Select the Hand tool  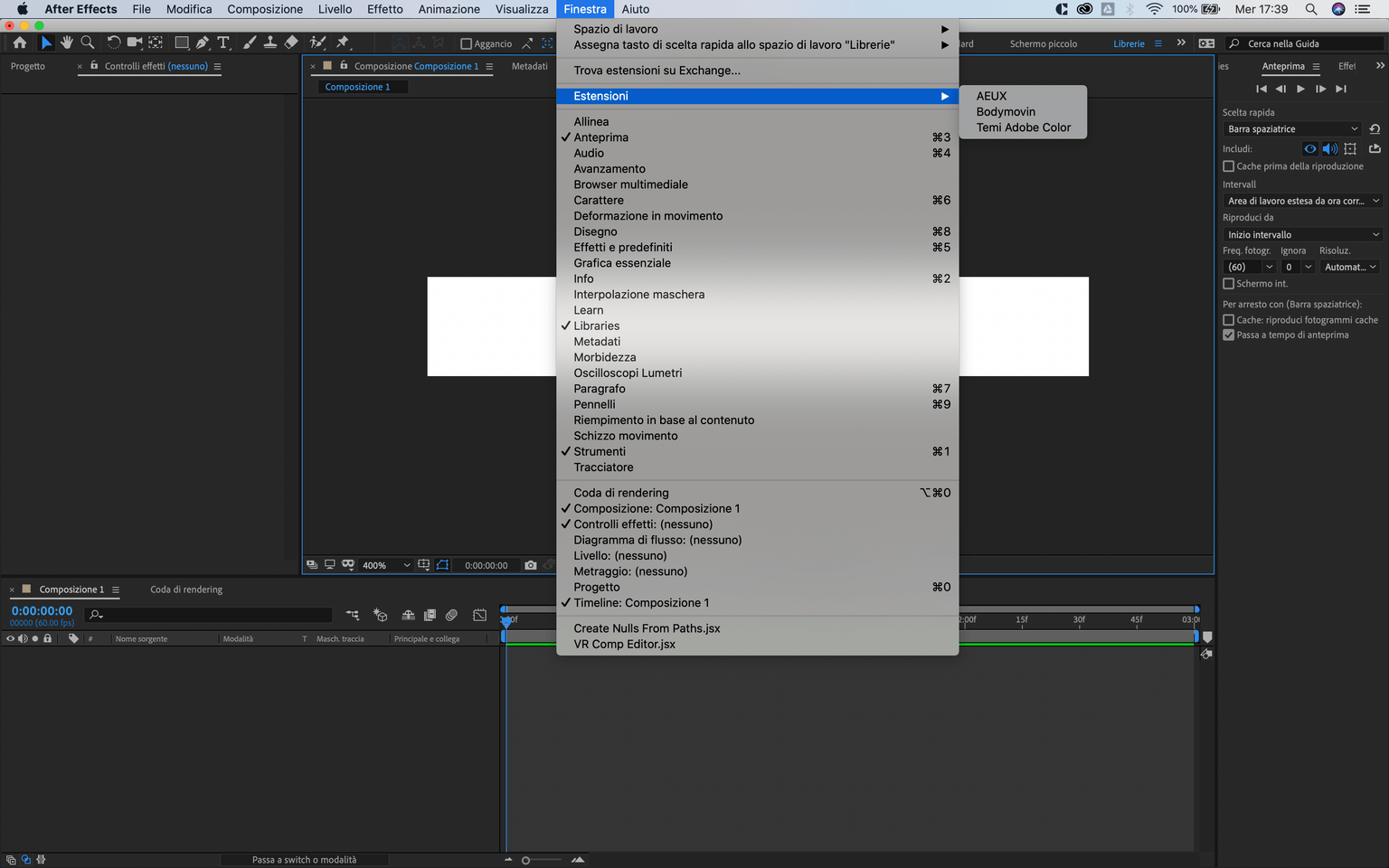pyautogui.click(x=67, y=42)
